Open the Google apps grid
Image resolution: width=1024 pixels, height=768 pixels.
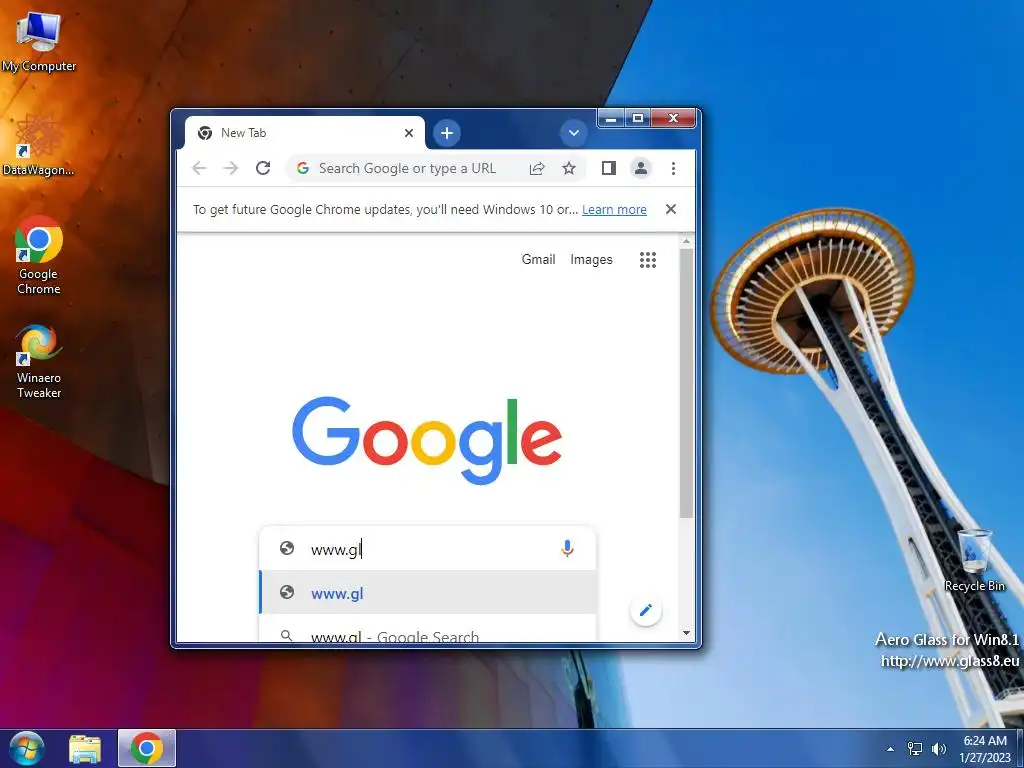pyautogui.click(x=647, y=260)
